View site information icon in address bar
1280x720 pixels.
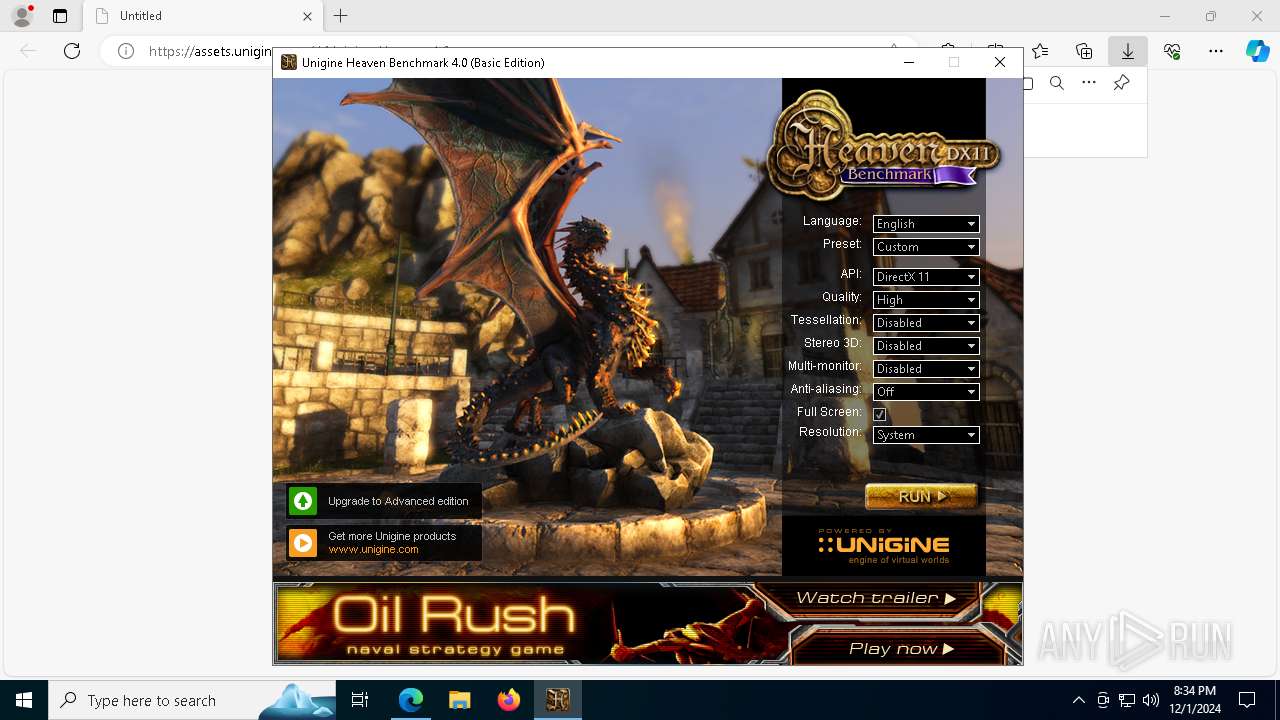[126, 51]
